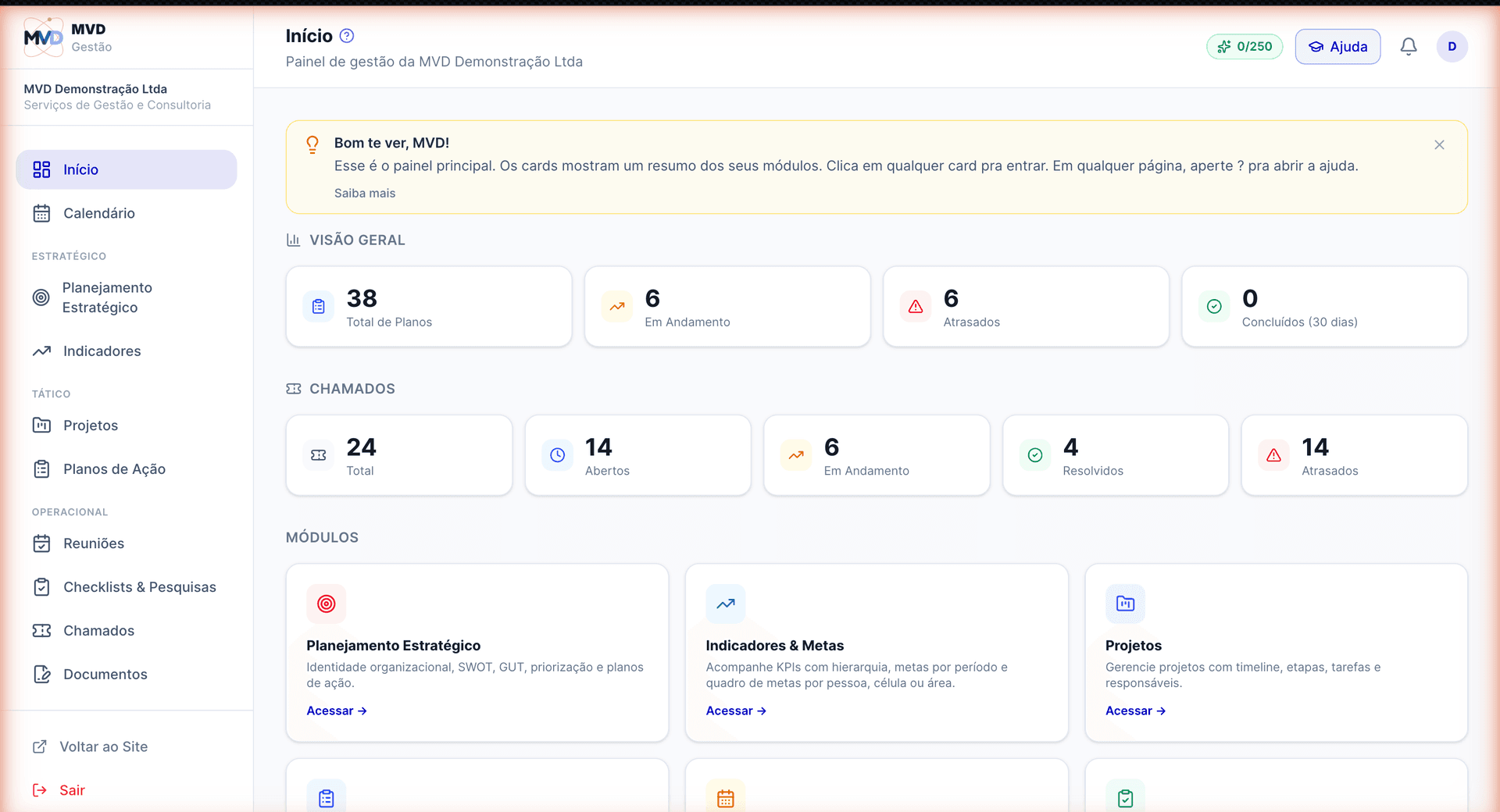Viewport: 1500px width, 812px height.
Task: Click the Resolvidos check icon
Action: [1035, 455]
